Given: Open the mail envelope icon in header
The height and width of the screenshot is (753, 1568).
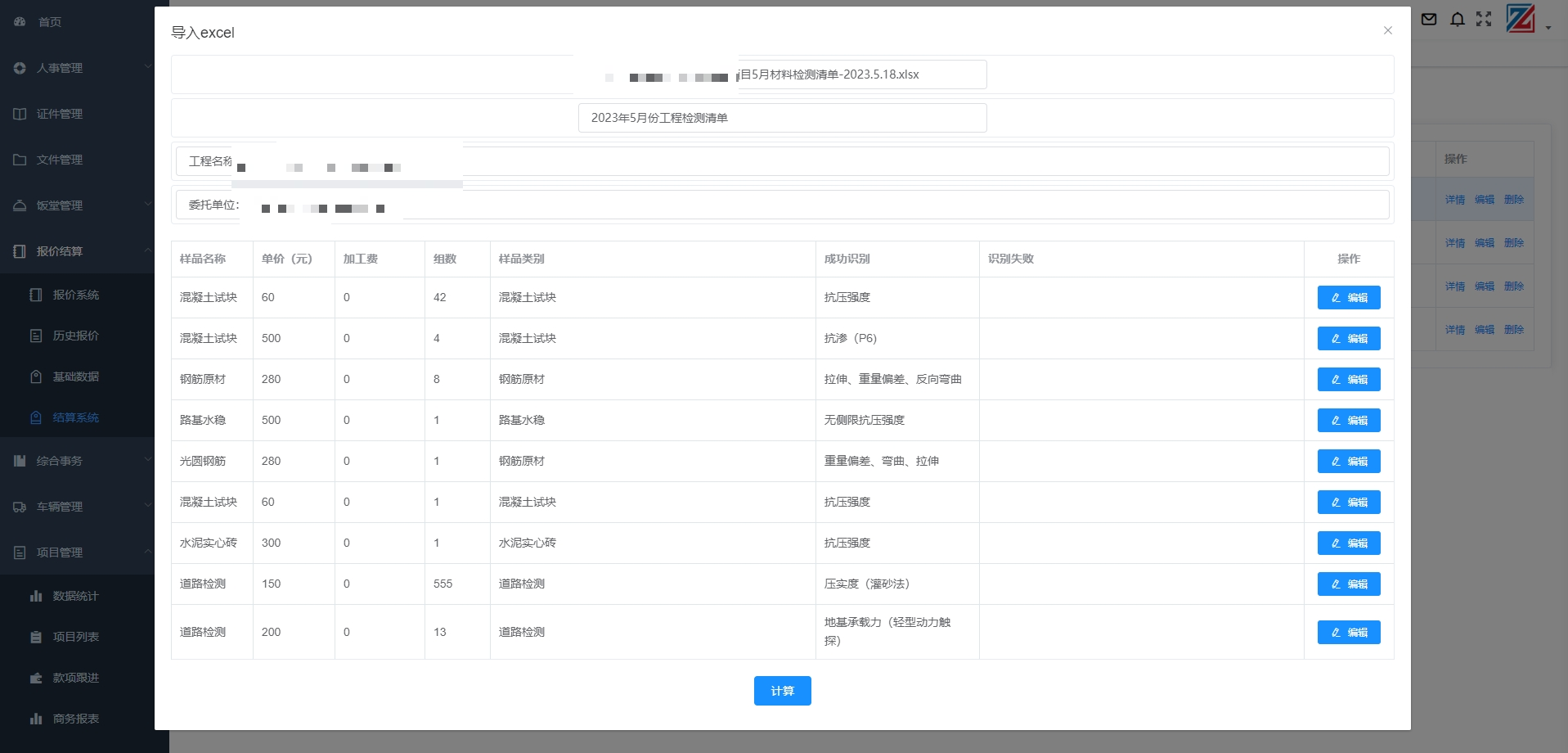Looking at the screenshot, I should [x=1429, y=19].
